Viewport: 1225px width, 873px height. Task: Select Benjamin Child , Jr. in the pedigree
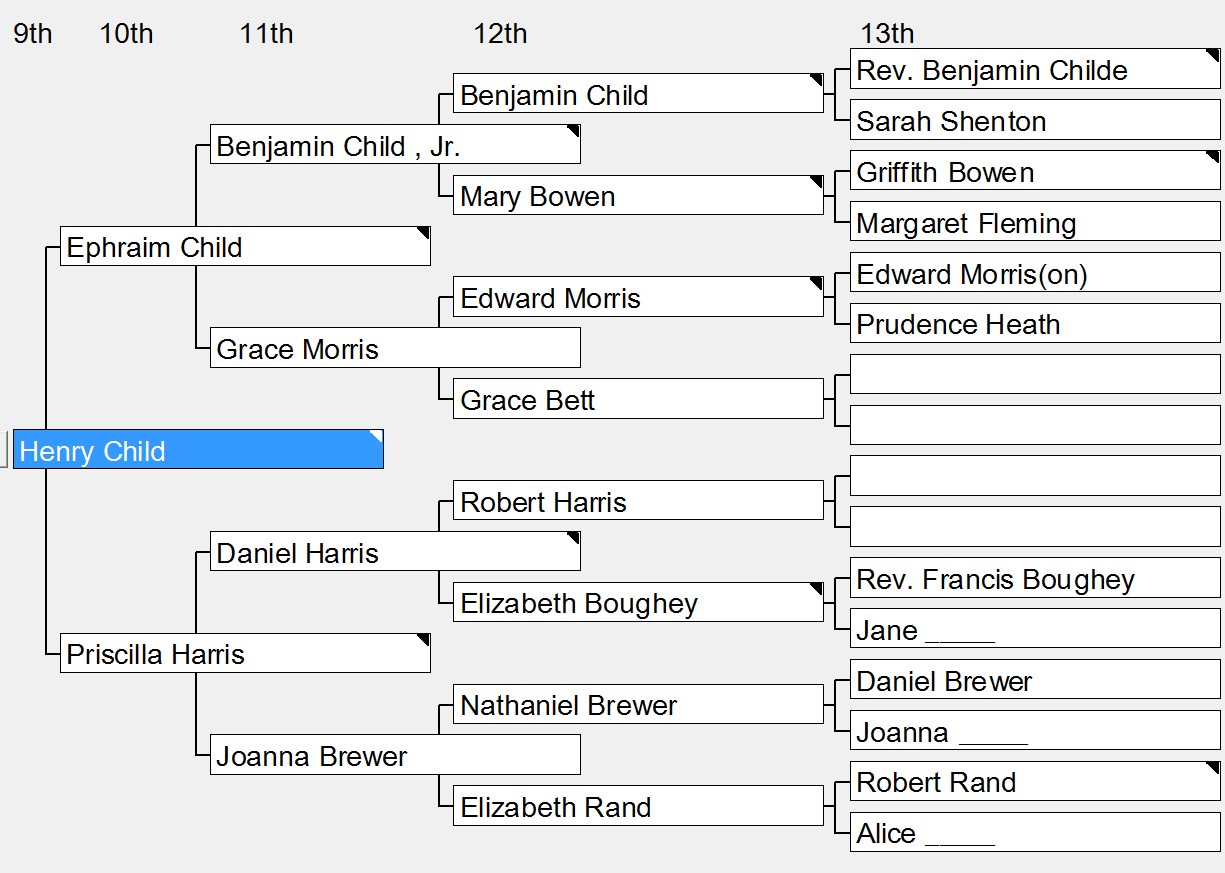(395, 144)
